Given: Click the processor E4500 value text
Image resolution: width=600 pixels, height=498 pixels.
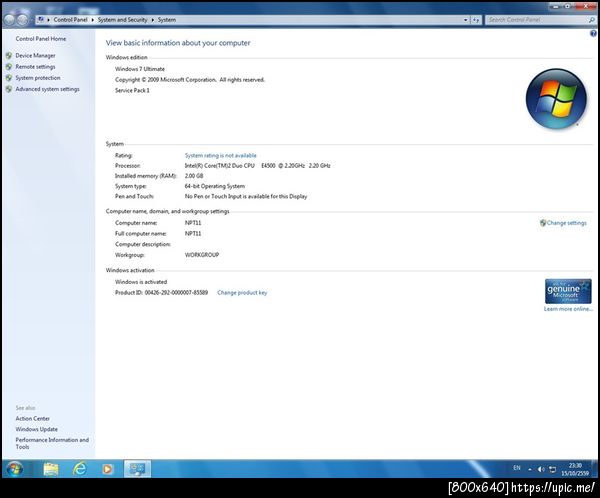Looking at the screenshot, I should 258,166.
